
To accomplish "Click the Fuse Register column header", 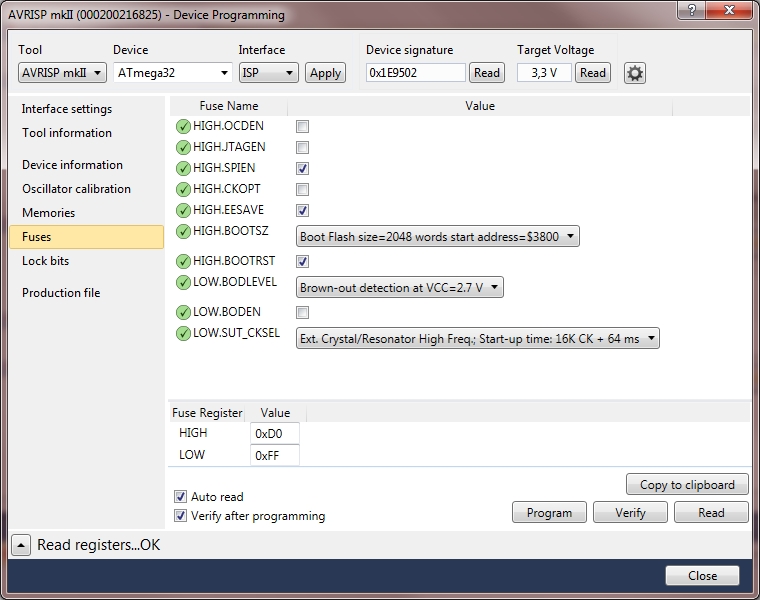I will pyautogui.click(x=207, y=413).
